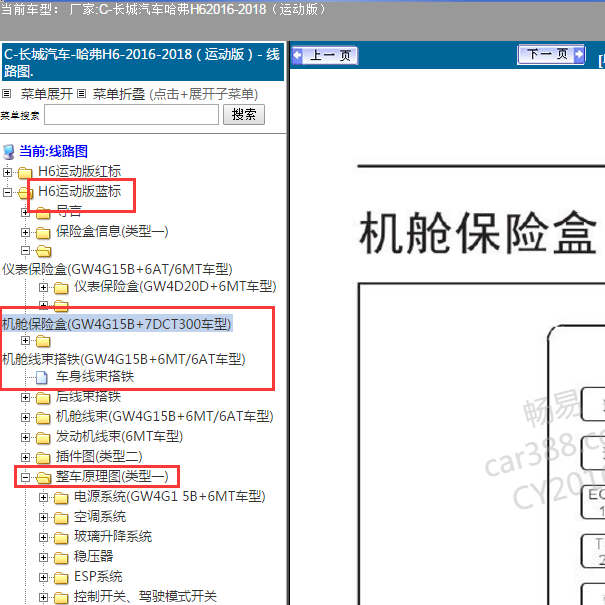Click the folder icon above 机舱线束搭铁(GW4G15B+6MT/6AT车型)
605x605 pixels.
point(43,341)
